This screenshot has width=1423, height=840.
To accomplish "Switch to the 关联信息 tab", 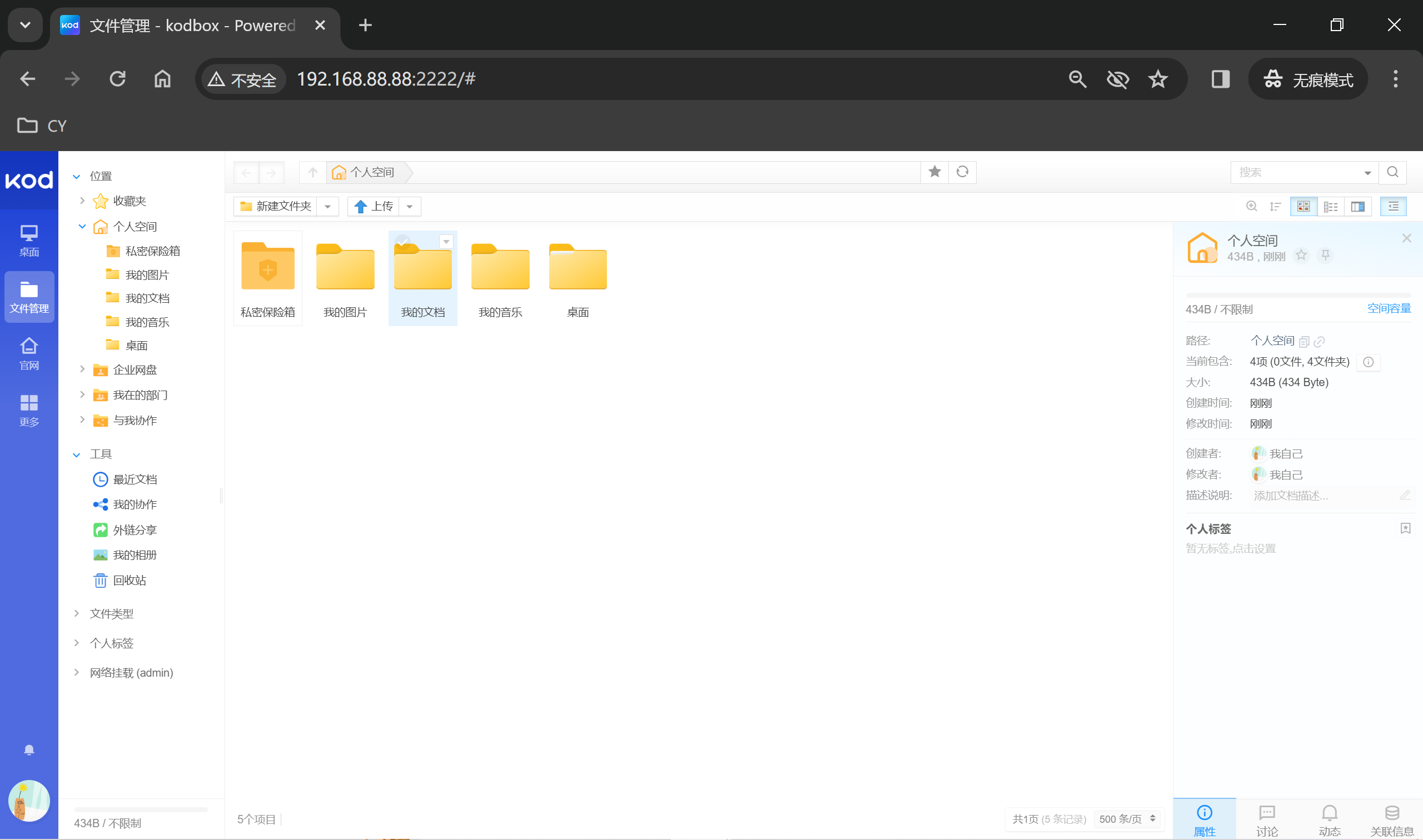I will (x=1392, y=819).
